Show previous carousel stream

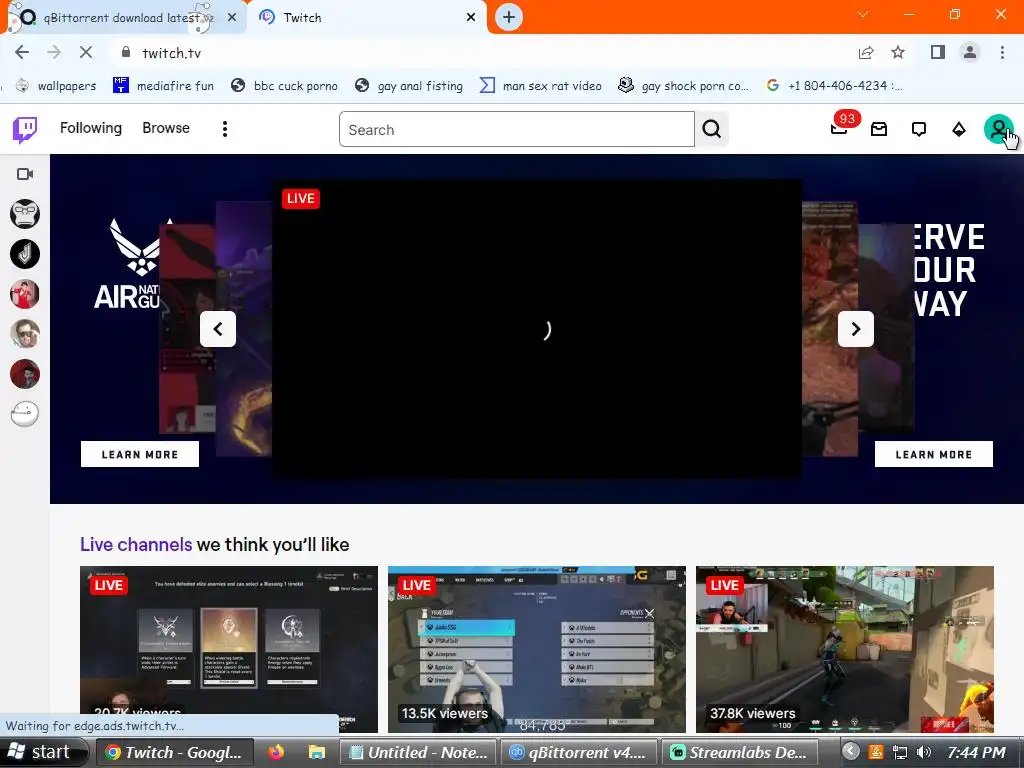[x=218, y=329]
